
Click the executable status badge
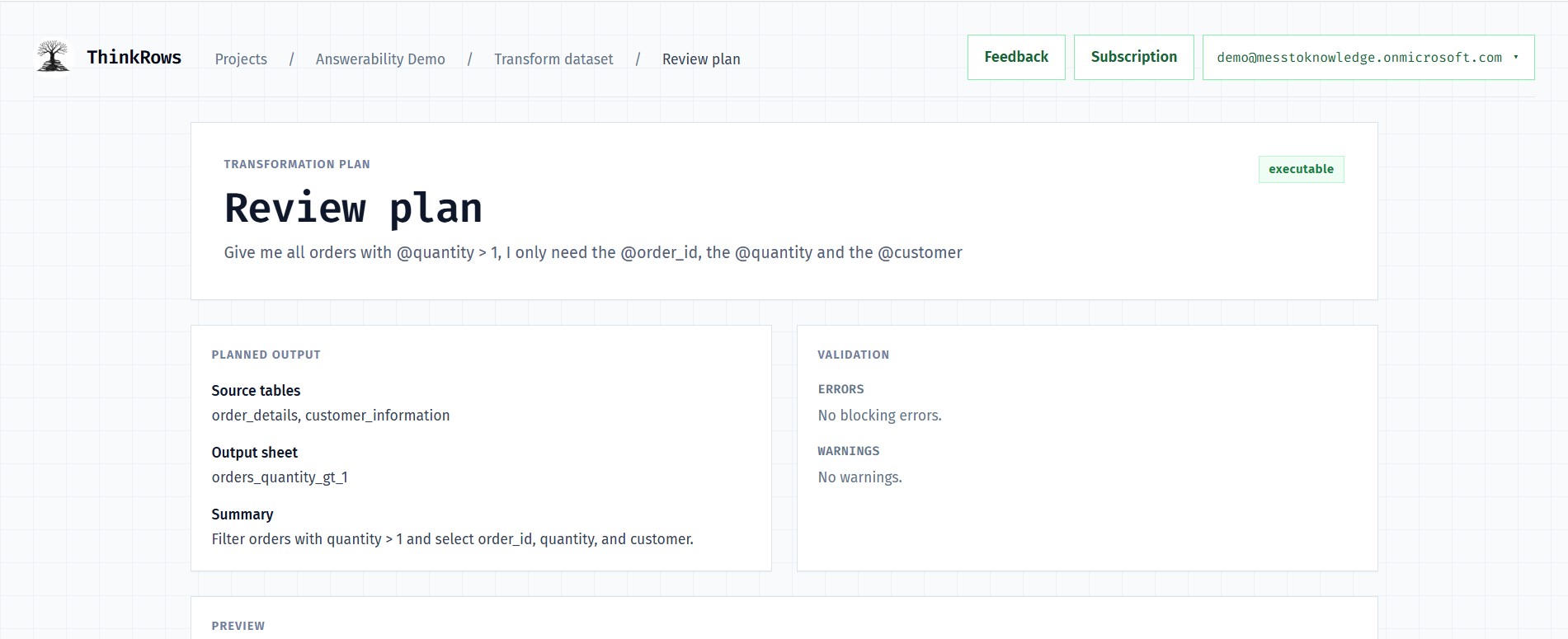[x=1301, y=169]
